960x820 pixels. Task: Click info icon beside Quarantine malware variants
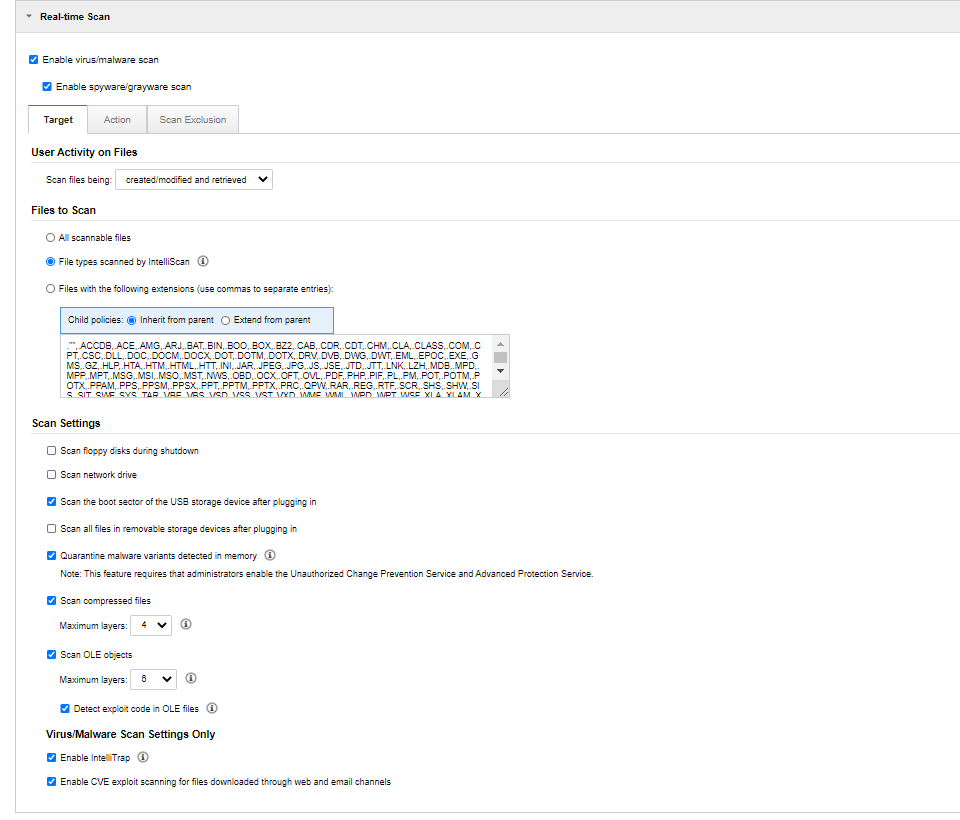270,555
